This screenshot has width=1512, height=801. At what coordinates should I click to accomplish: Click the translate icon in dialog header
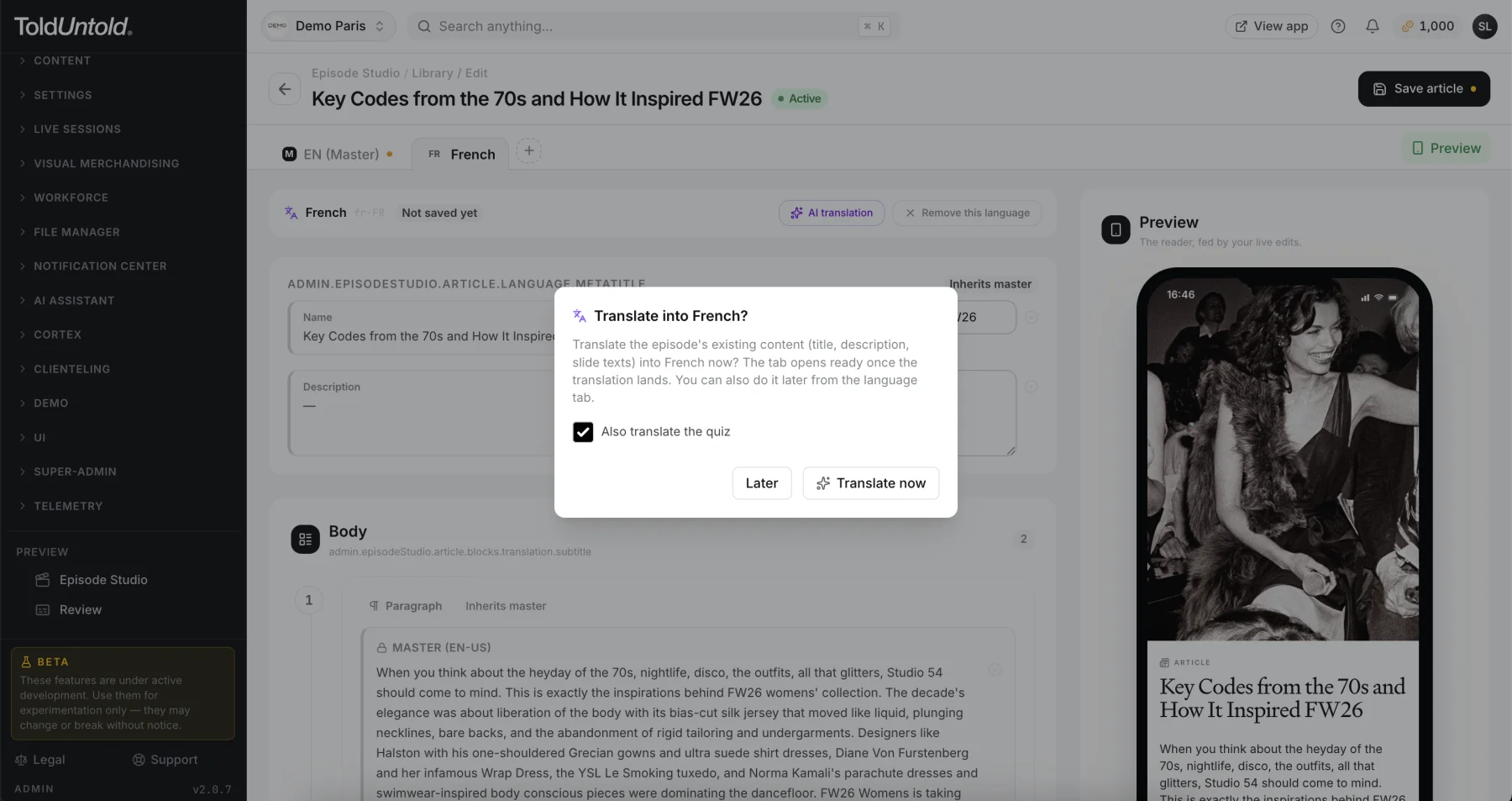click(580, 316)
